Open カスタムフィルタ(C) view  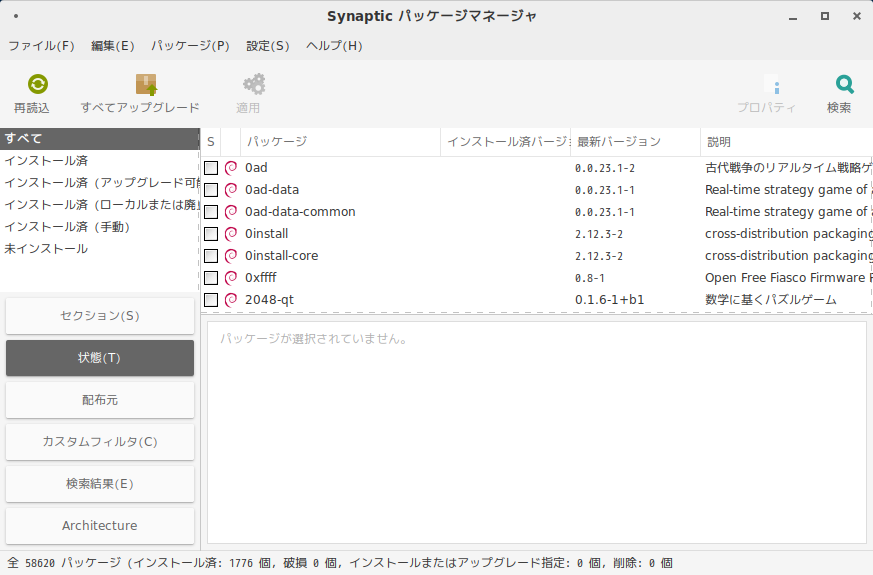(100, 441)
